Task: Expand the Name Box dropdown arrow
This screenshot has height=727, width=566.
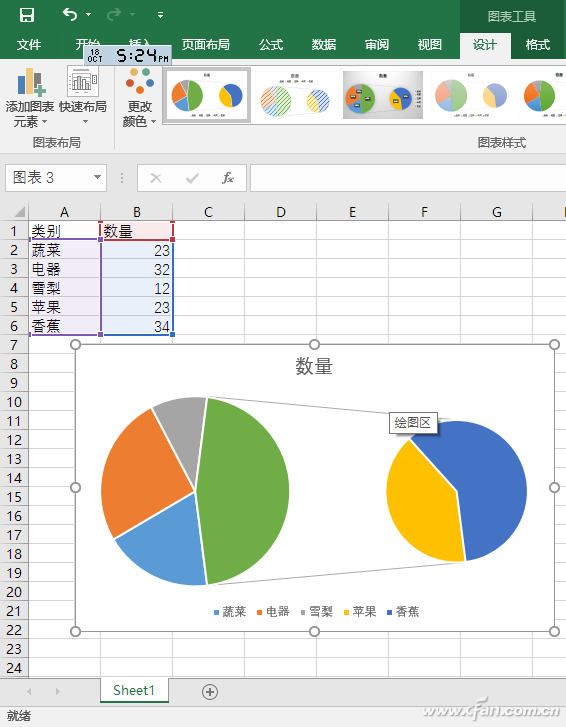Action: [x=97, y=177]
